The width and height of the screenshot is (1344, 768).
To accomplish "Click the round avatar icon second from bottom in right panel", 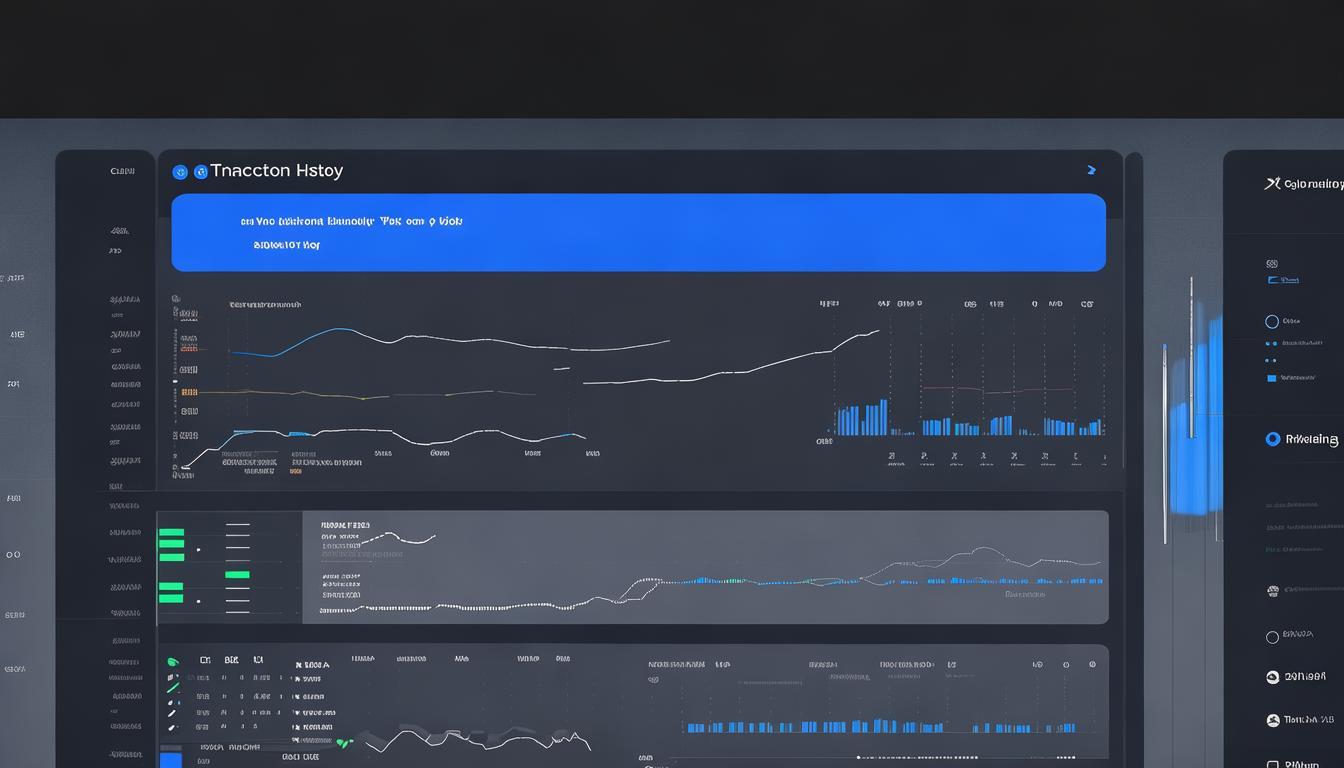I will coord(1272,720).
